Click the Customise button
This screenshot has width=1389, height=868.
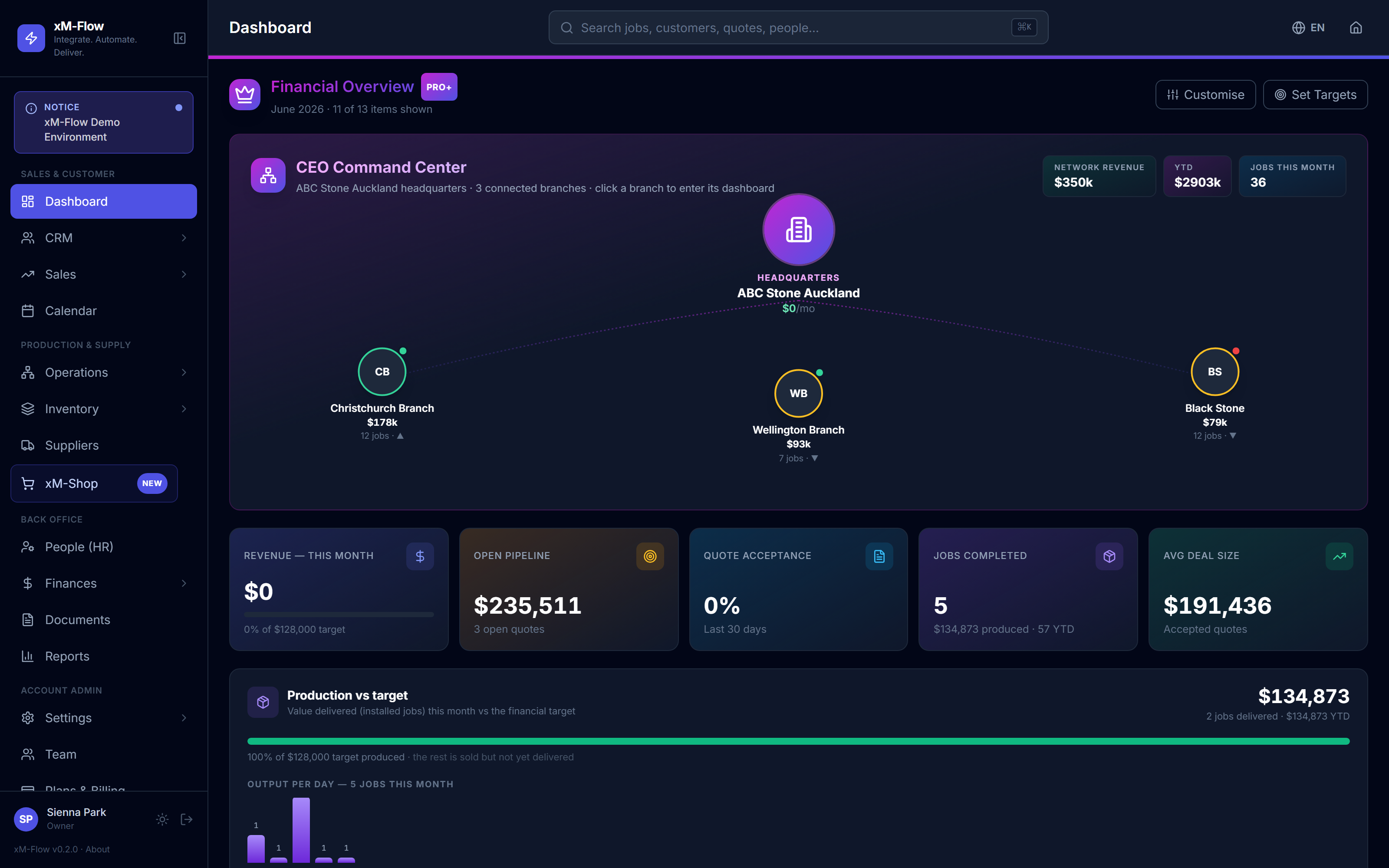pyautogui.click(x=1205, y=95)
